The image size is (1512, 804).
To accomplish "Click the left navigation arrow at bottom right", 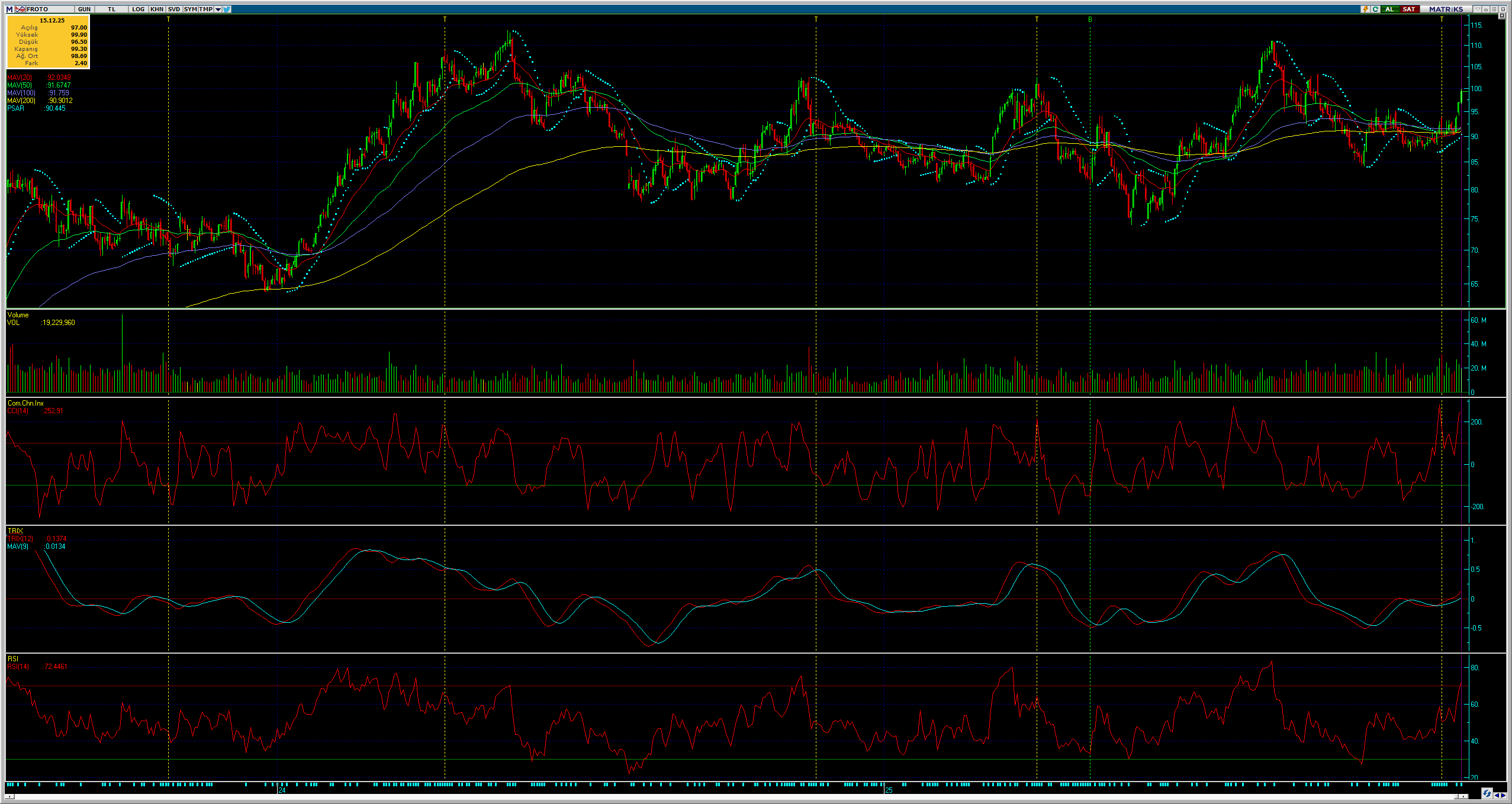I will tap(1497, 795).
